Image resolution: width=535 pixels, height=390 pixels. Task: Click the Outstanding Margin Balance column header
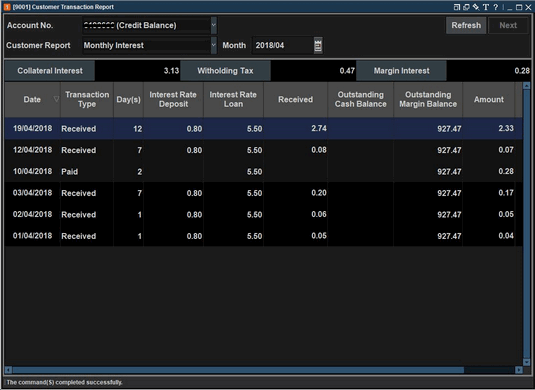pyautogui.click(x=428, y=99)
